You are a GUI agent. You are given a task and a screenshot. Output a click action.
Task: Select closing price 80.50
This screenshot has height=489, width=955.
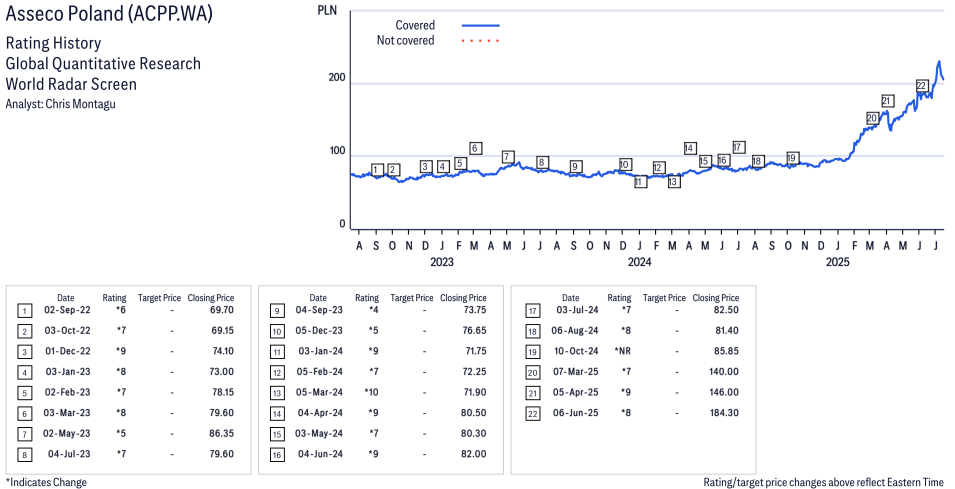(x=473, y=413)
